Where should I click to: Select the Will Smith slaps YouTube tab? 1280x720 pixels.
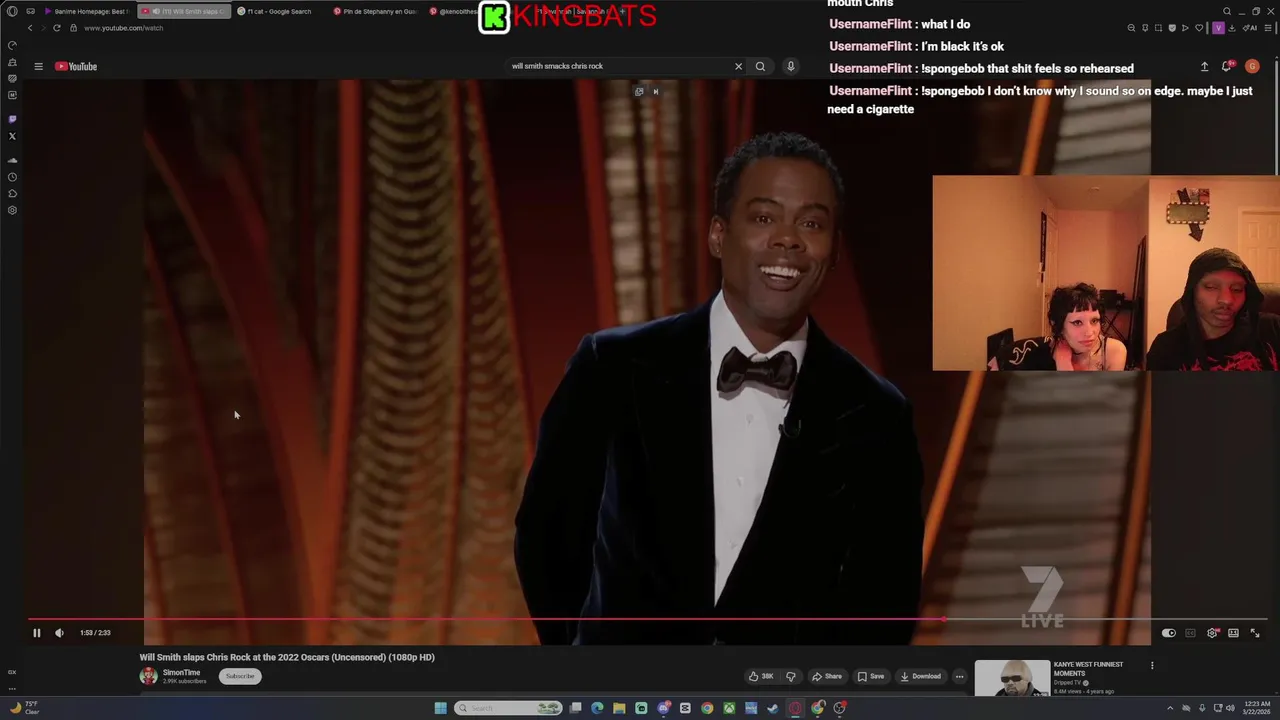click(x=182, y=11)
